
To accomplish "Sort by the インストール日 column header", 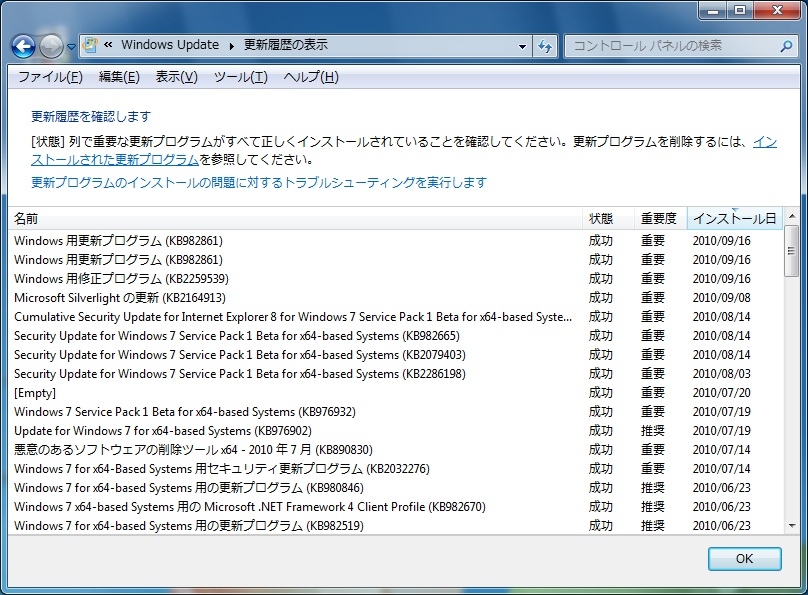I will [x=735, y=218].
